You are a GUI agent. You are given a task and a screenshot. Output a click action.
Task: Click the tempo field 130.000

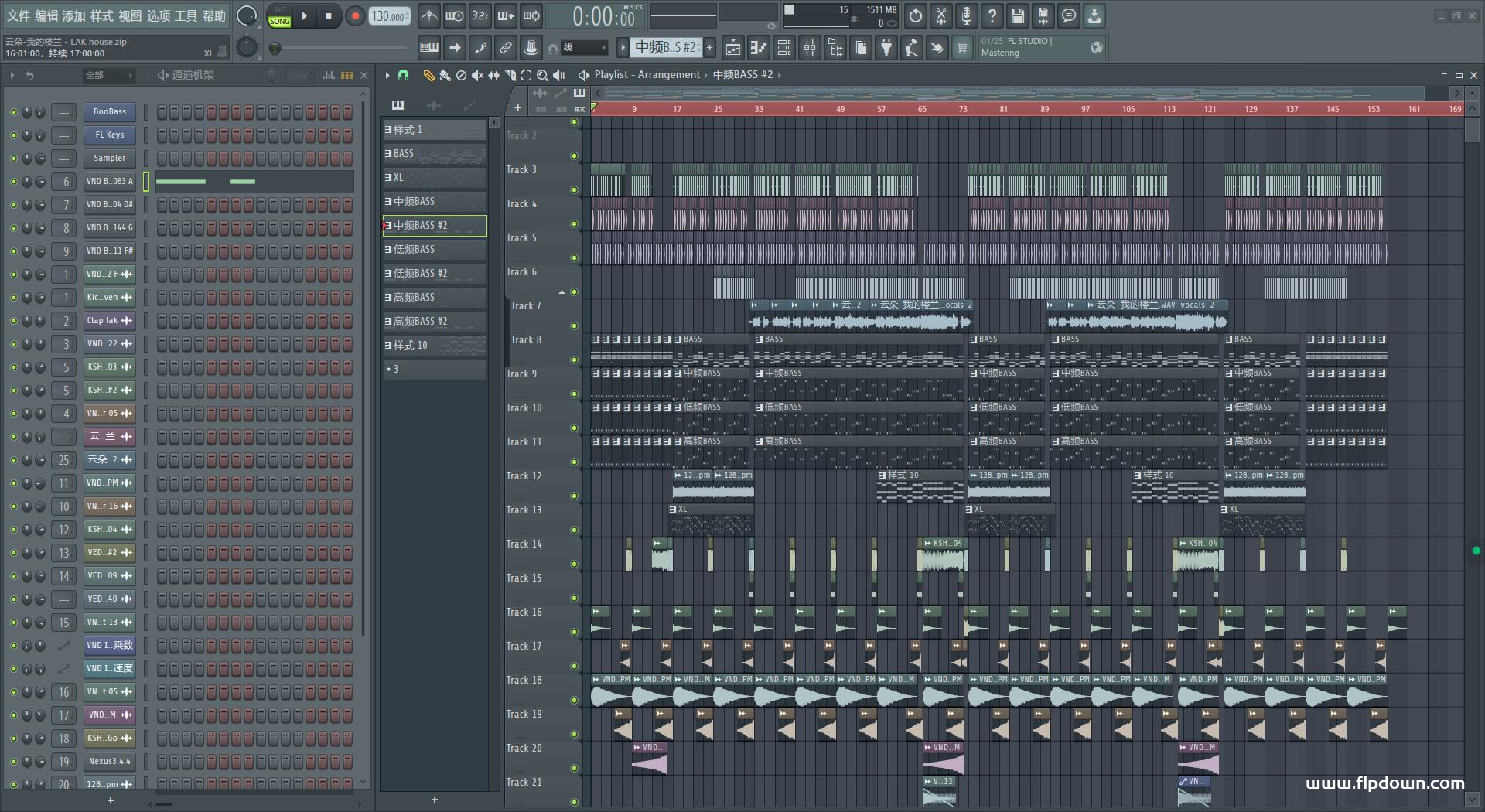[x=390, y=16]
